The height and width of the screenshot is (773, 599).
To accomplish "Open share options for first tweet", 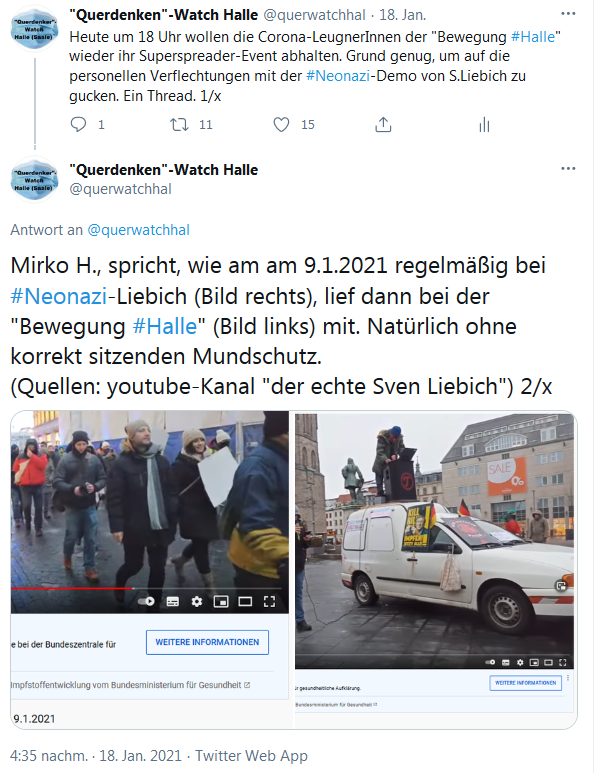I will coord(383,125).
